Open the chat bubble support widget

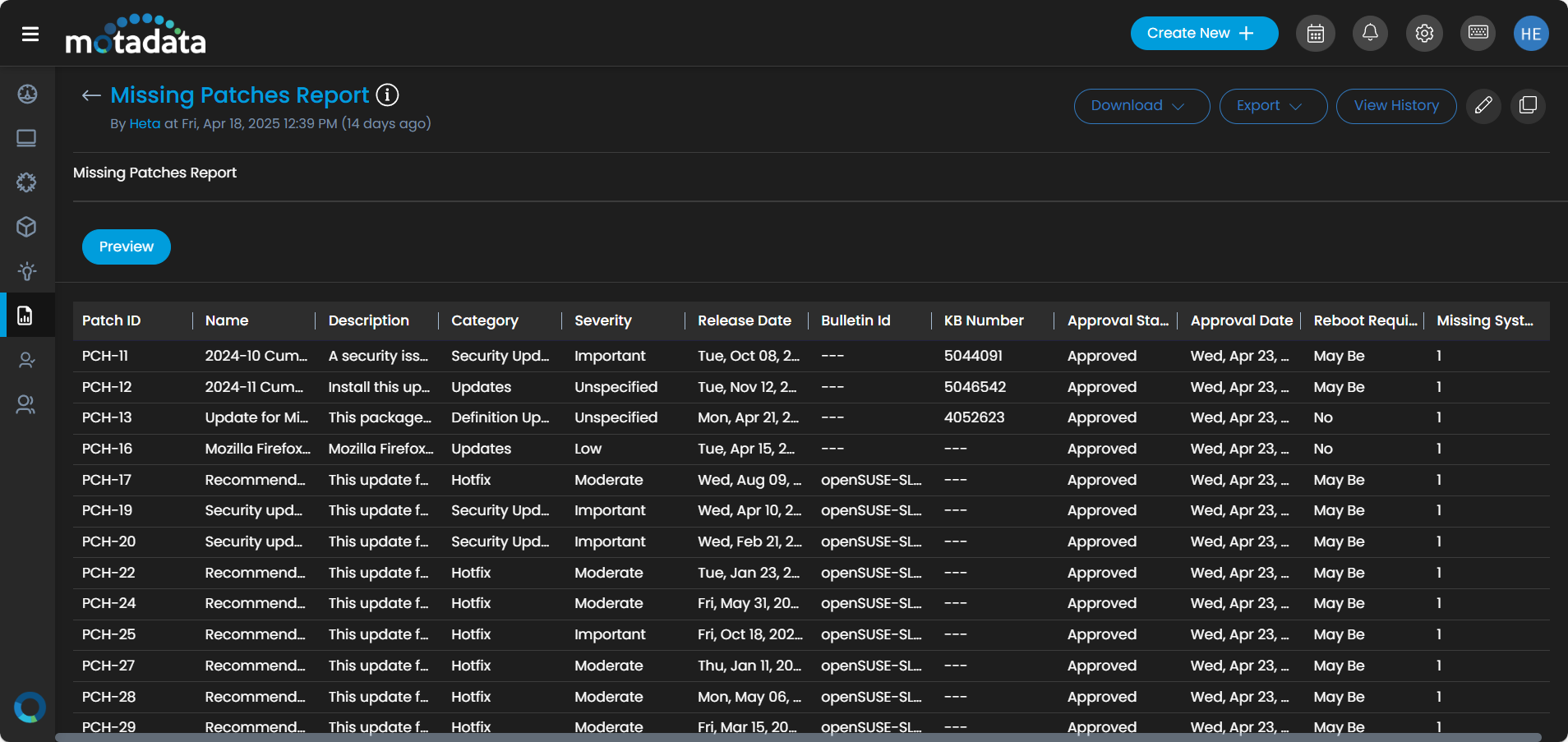pos(30,707)
